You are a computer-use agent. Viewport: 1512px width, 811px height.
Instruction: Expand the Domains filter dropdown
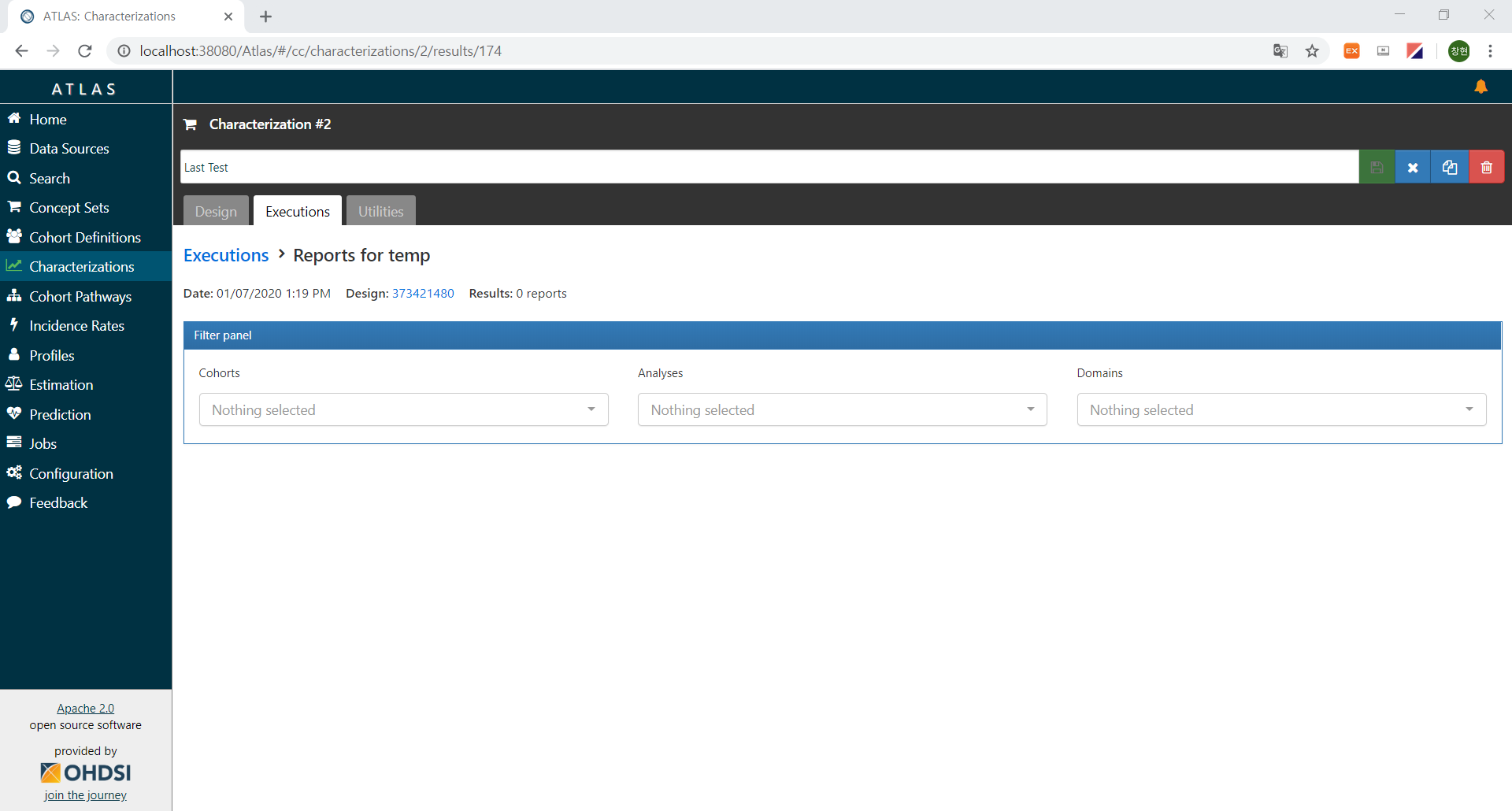click(x=1281, y=409)
